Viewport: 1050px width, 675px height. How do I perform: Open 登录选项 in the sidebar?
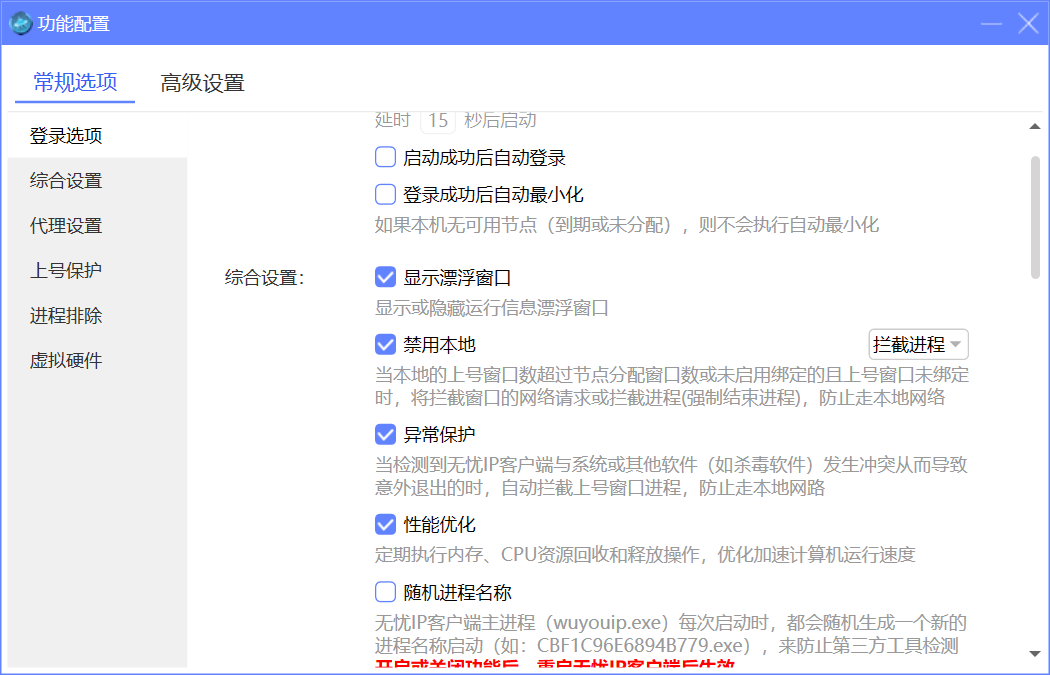tap(66, 136)
